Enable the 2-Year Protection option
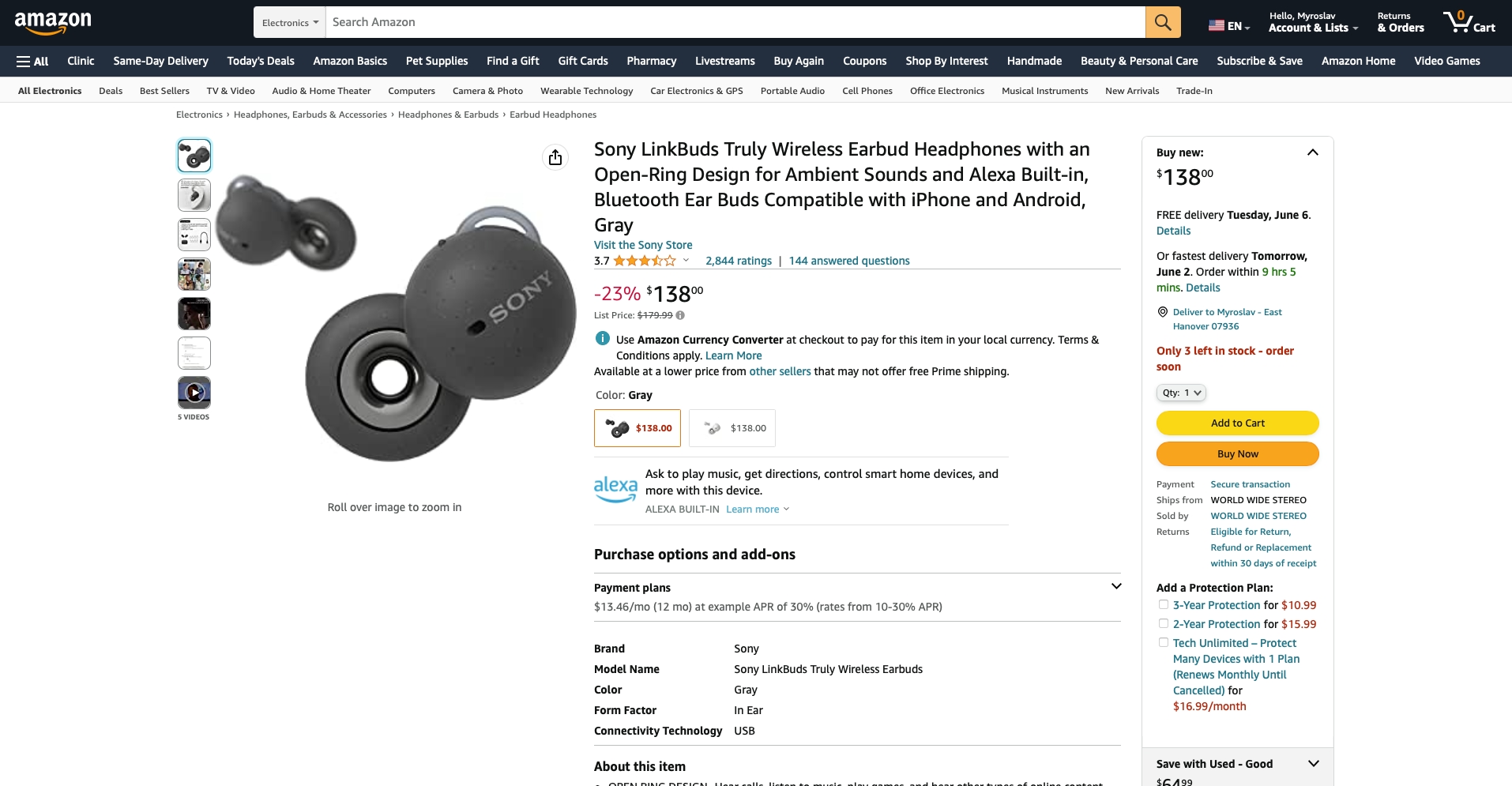The image size is (1512, 786). point(1163,624)
